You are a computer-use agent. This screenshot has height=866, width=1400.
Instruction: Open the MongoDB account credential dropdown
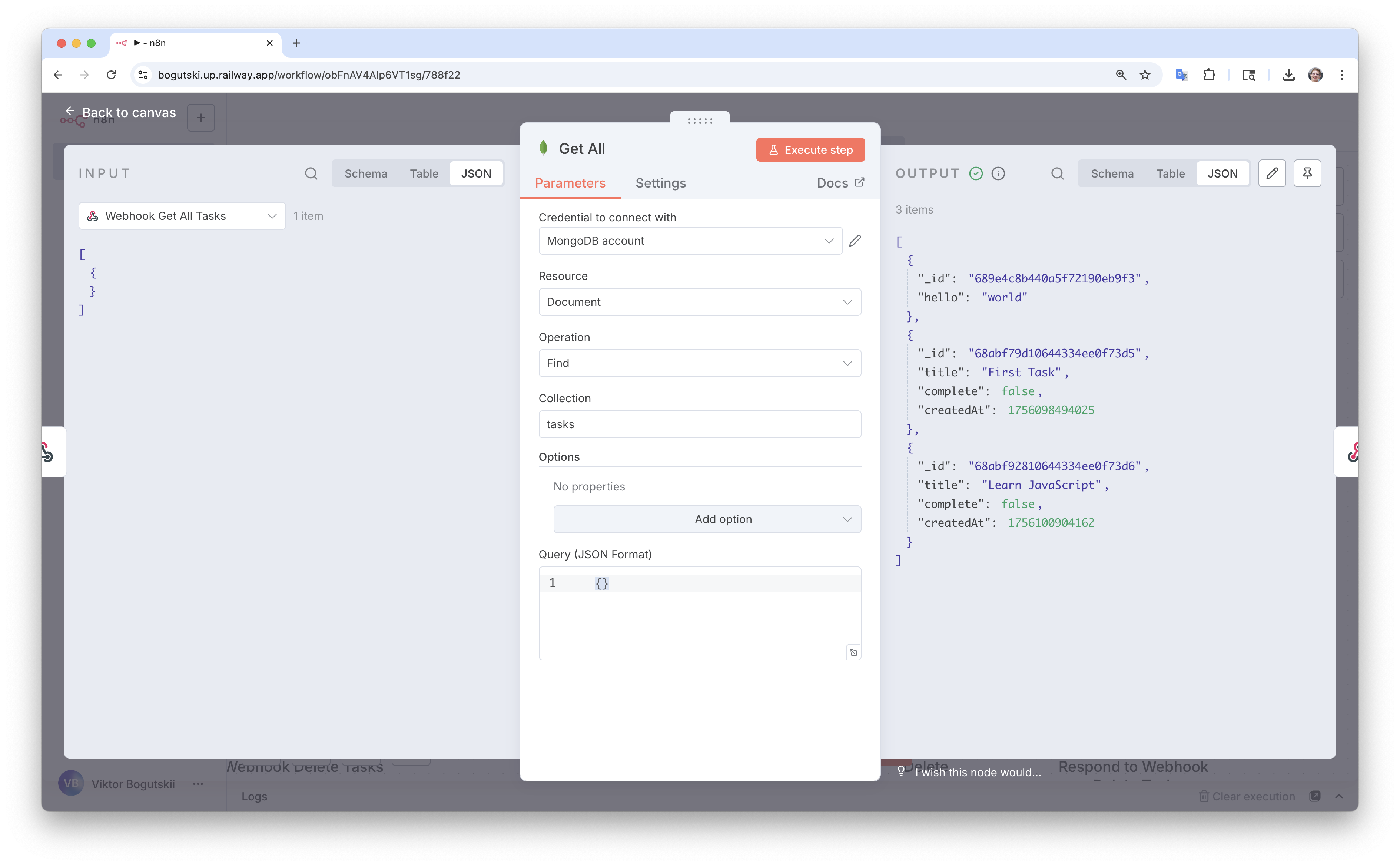pyautogui.click(x=690, y=241)
